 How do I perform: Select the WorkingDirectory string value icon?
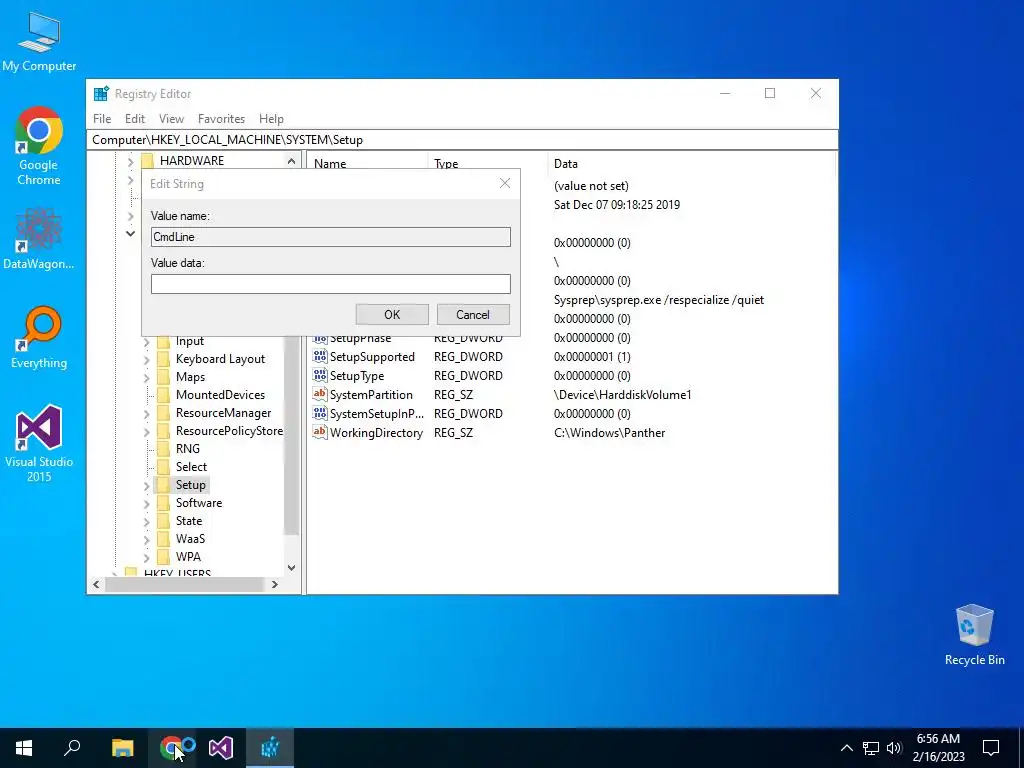(x=319, y=432)
